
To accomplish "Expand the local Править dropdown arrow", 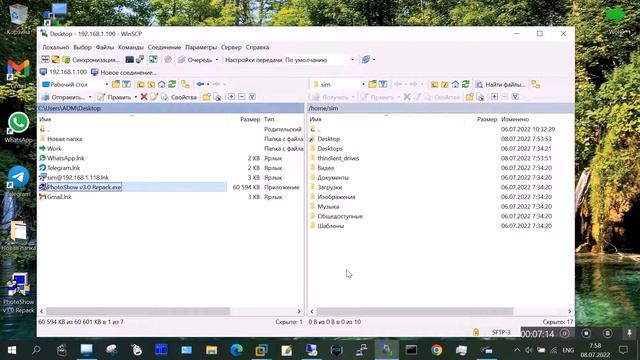I will (x=136, y=97).
